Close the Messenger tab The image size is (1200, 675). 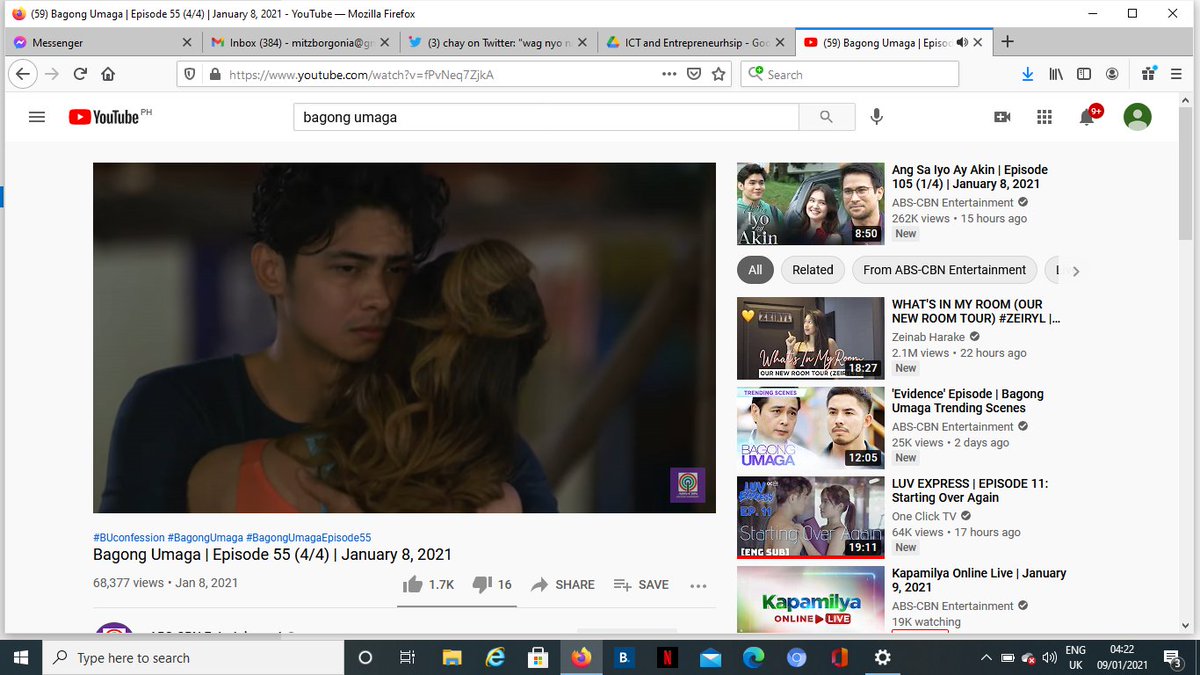187,43
